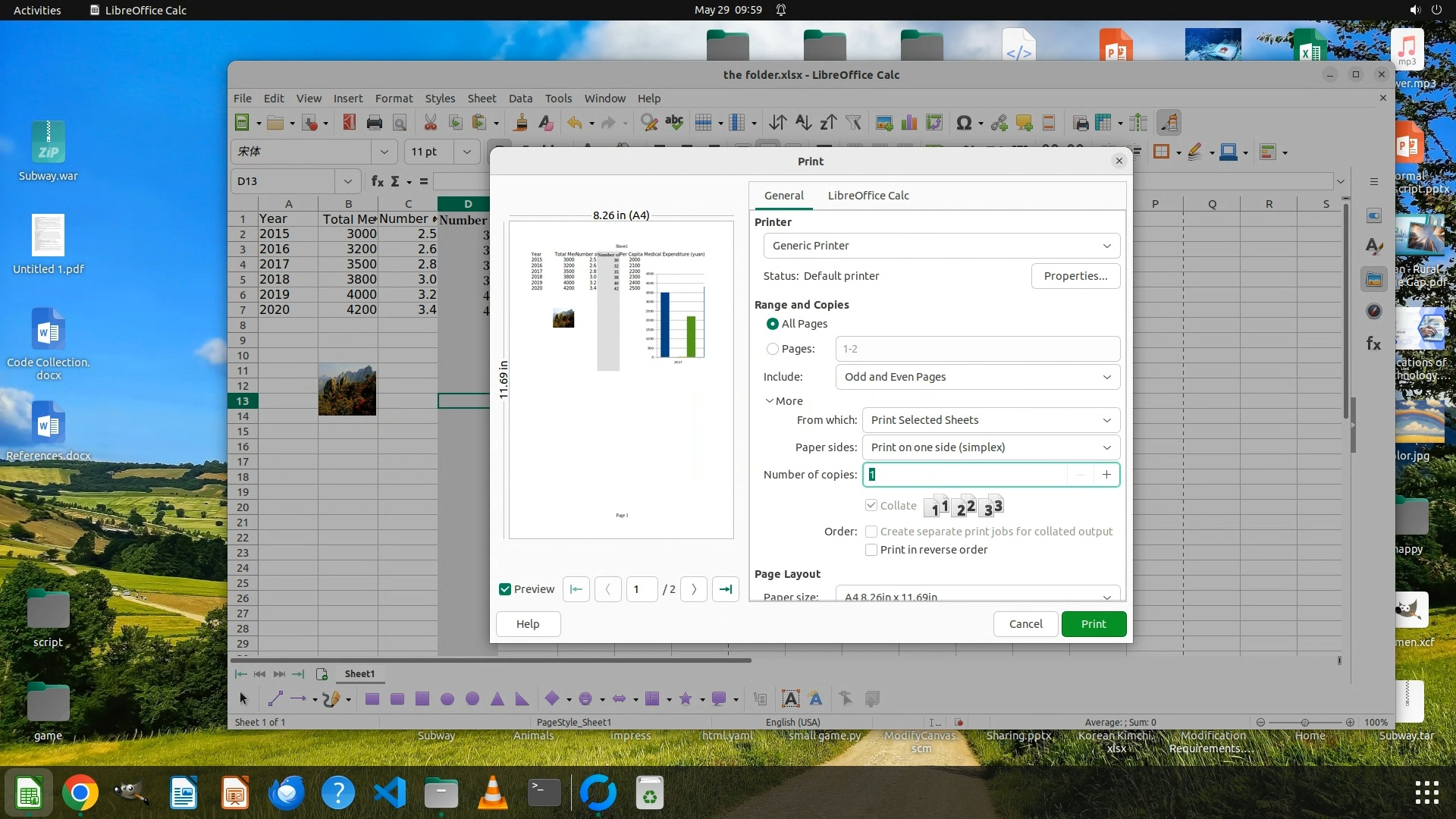Go to last page in print preview
1456x819 pixels.
point(726,589)
